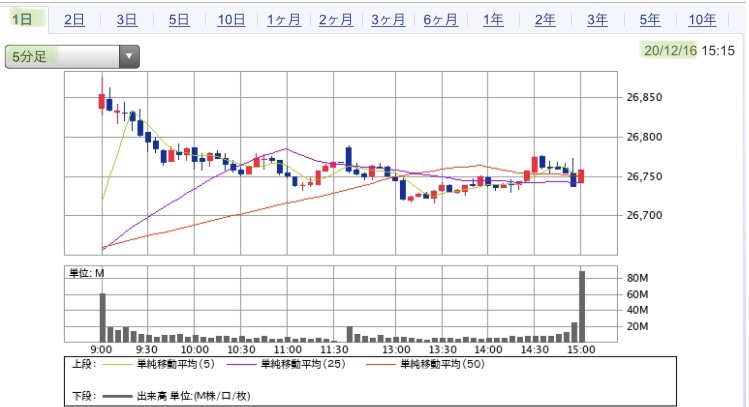Click the 26,750 price axis label
The width and height of the screenshot is (749, 407).
coord(644,177)
